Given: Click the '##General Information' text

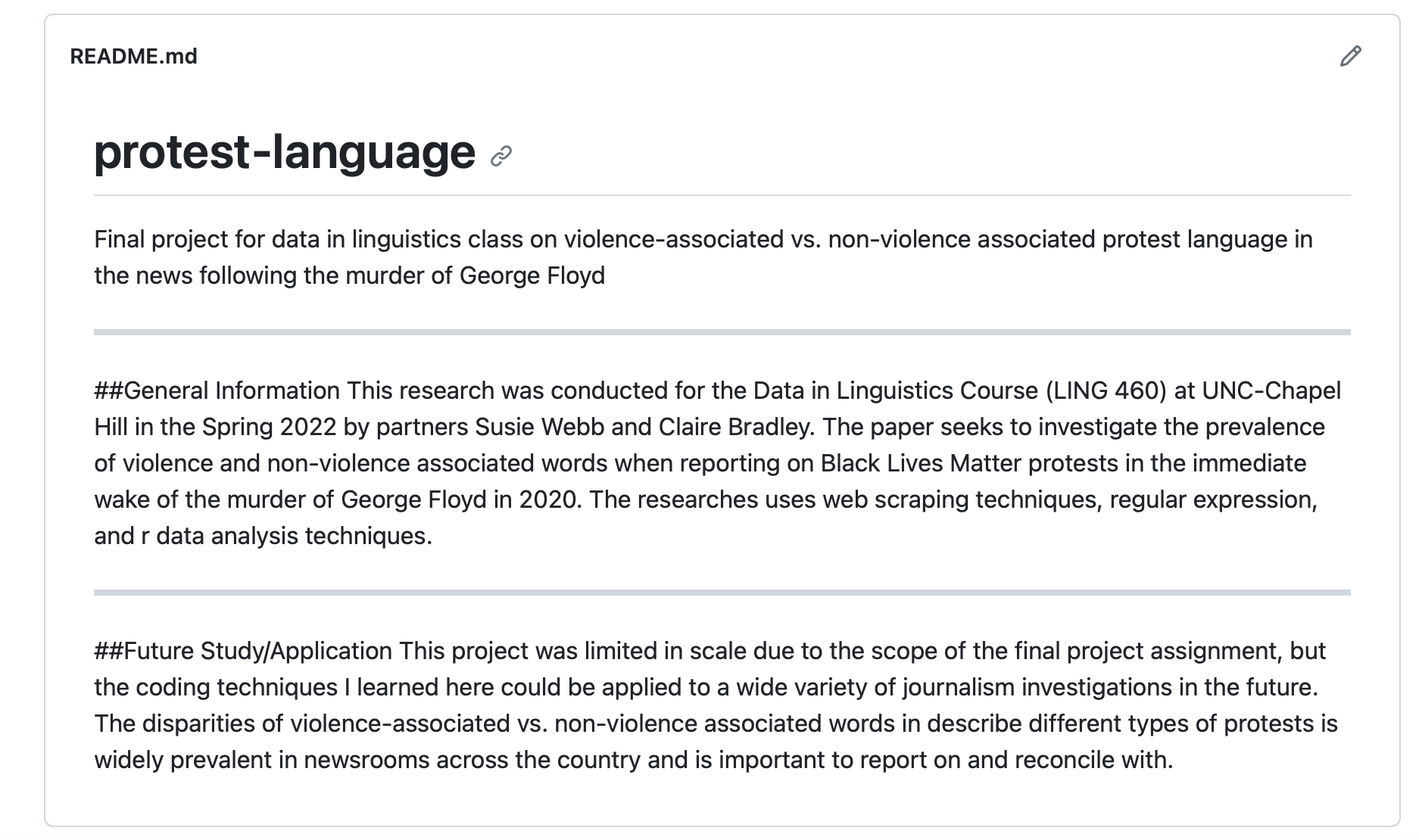Looking at the screenshot, I should tap(217, 390).
